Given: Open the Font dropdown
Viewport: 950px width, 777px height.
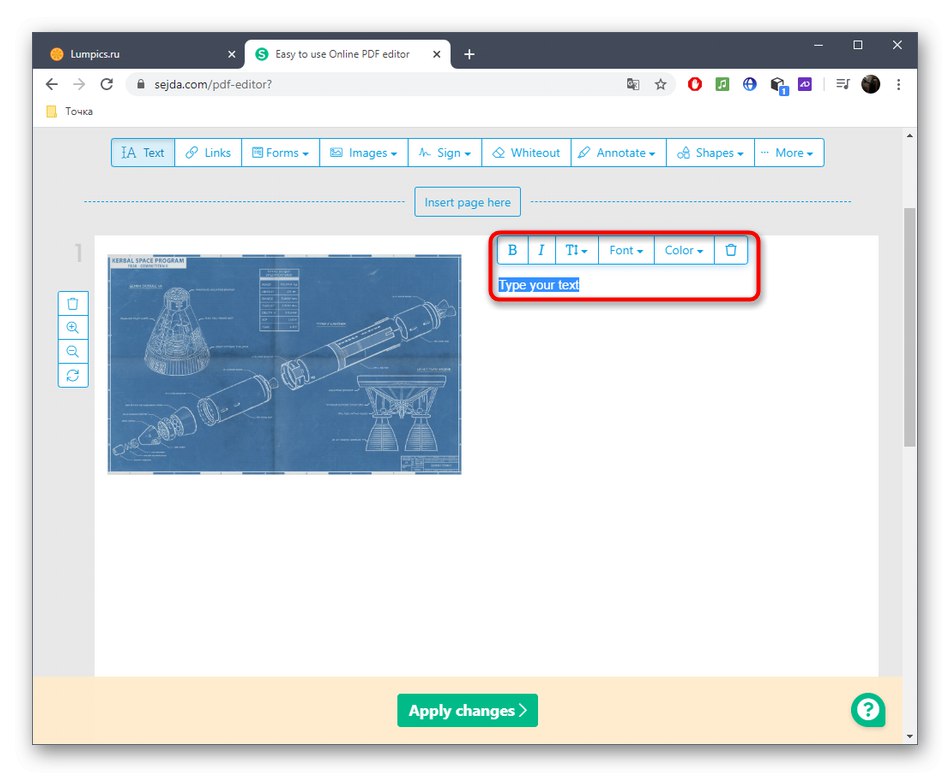Looking at the screenshot, I should pos(625,250).
